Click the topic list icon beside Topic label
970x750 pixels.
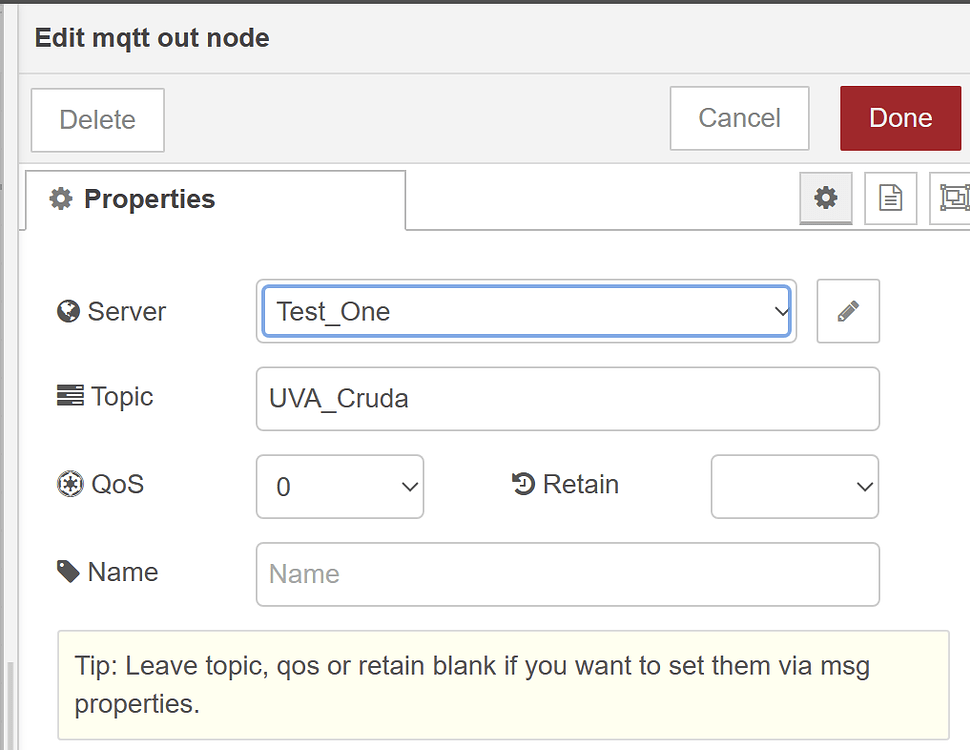coord(66,396)
